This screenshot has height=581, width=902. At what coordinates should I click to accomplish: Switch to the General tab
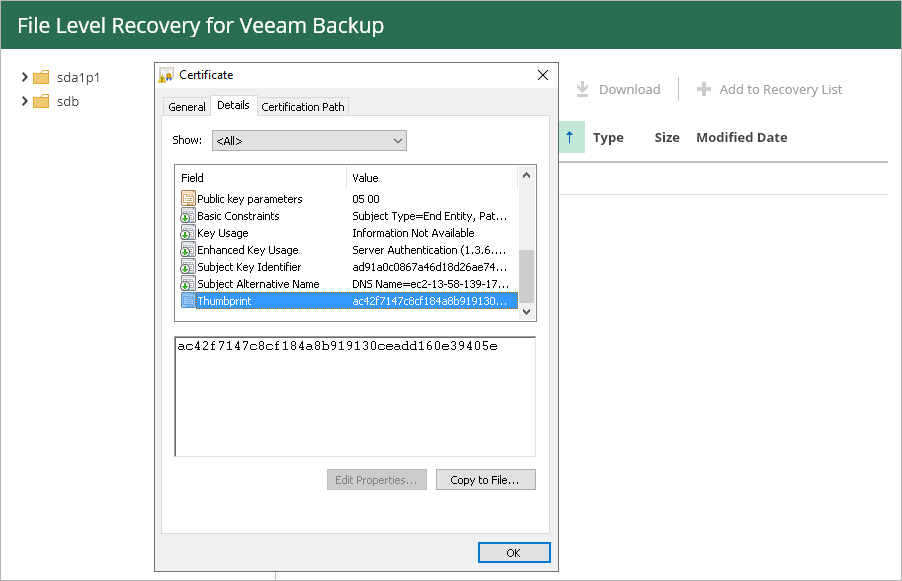click(x=187, y=107)
